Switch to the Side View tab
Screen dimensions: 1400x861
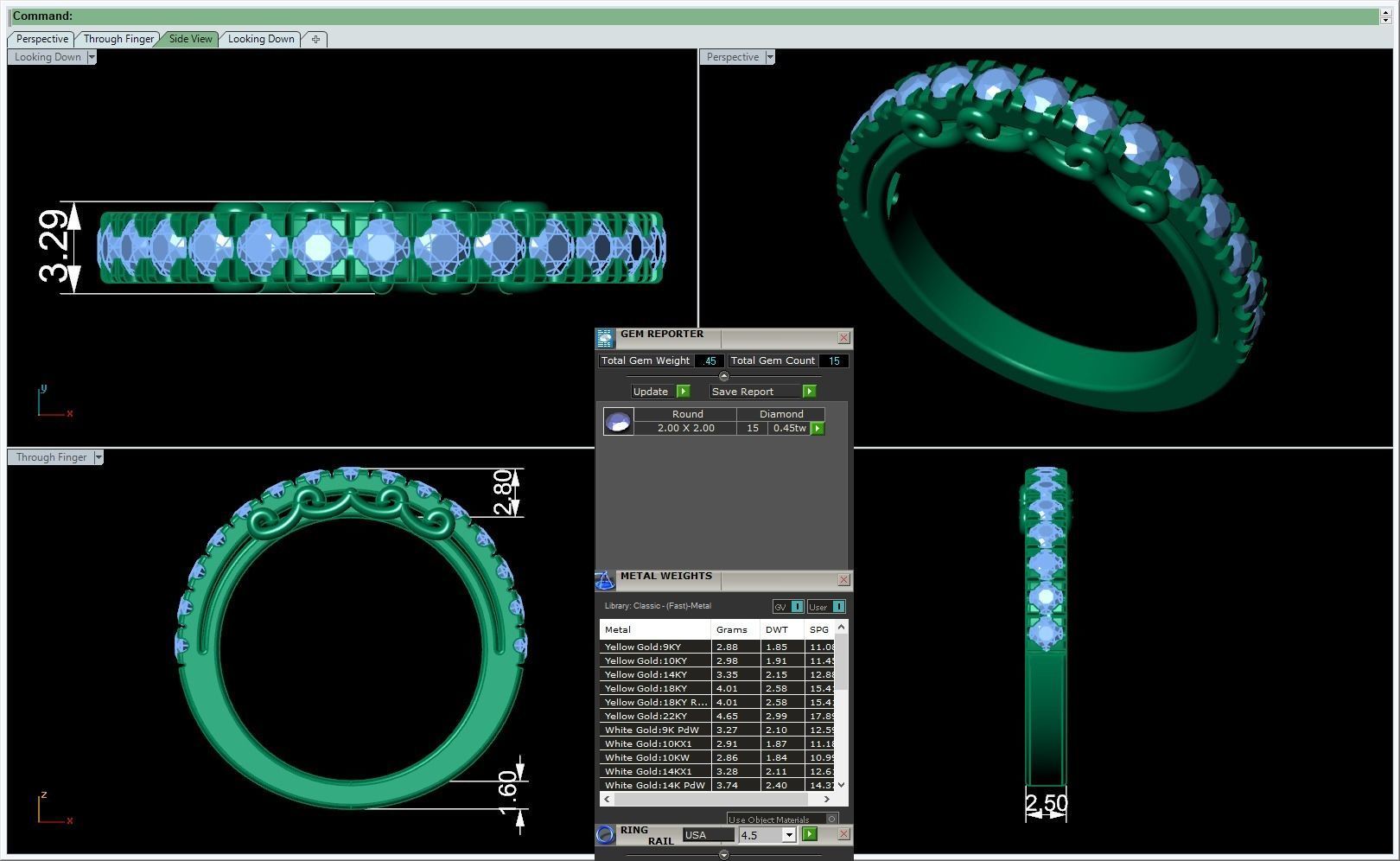click(190, 39)
